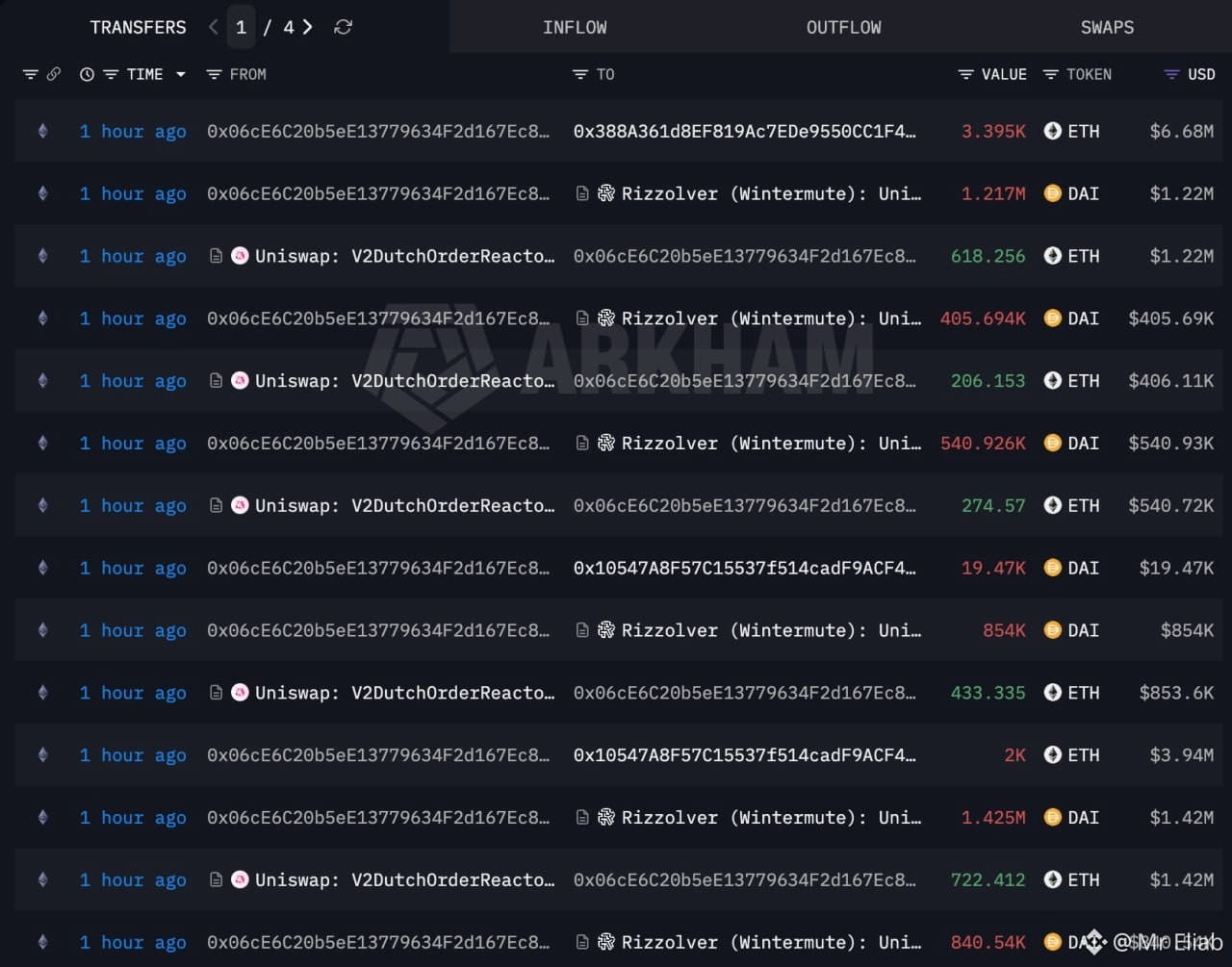Toggle the TIME column sort arrow

pos(180,74)
